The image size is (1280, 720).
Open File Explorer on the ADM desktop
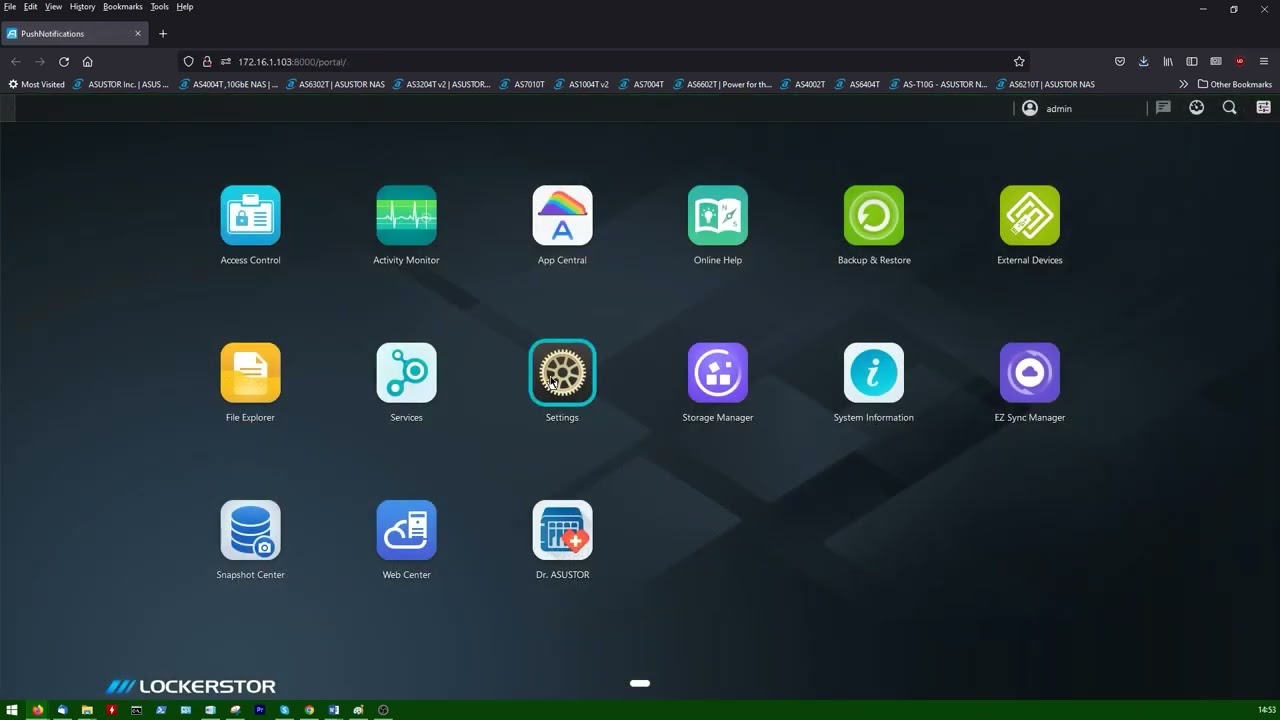(x=250, y=373)
